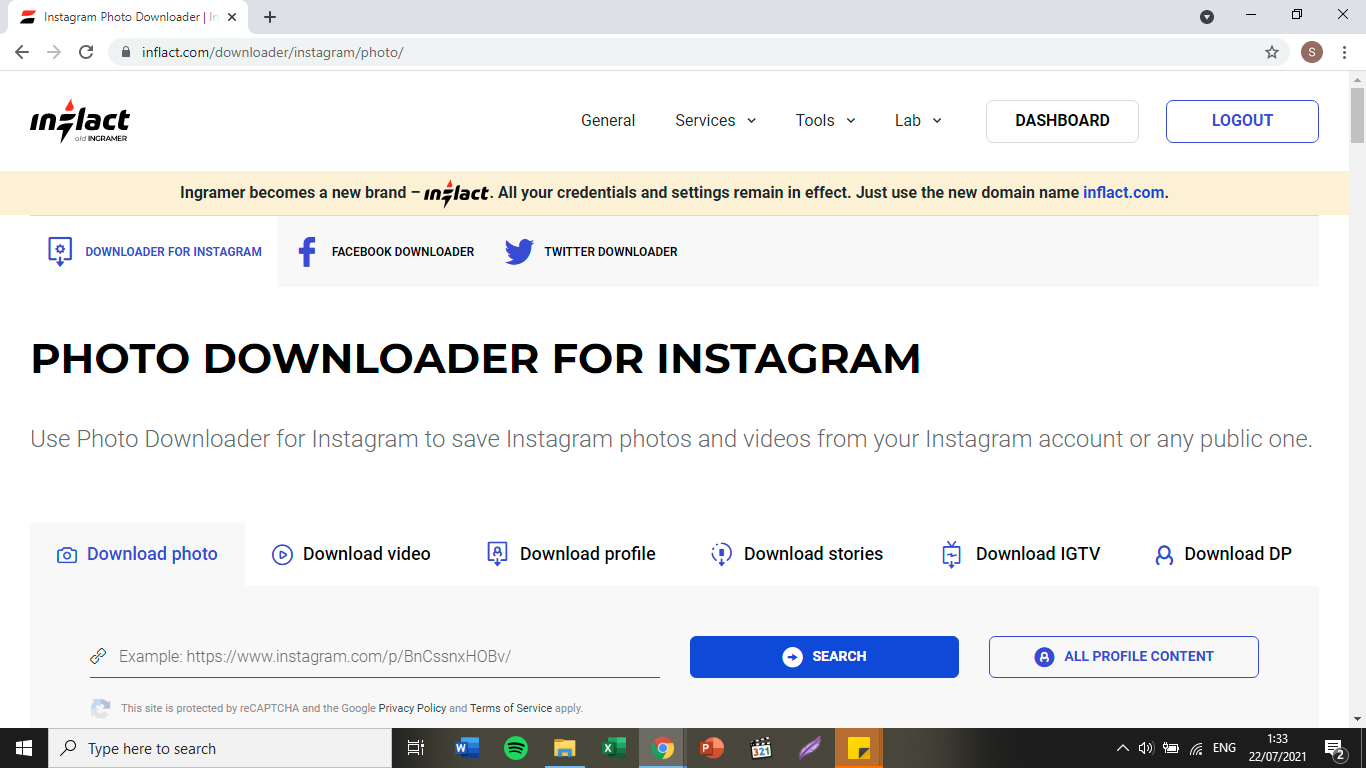Open the Terms of Service link
Viewport: 1366px width, 768px height.
coord(511,708)
